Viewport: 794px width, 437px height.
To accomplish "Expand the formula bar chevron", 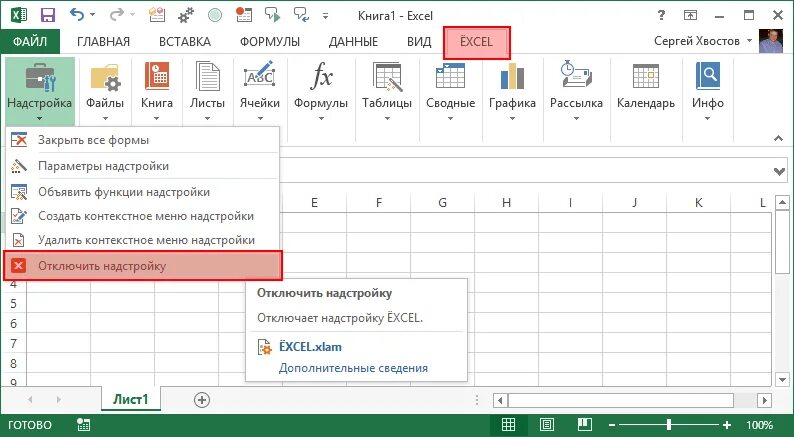I will point(779,172).
